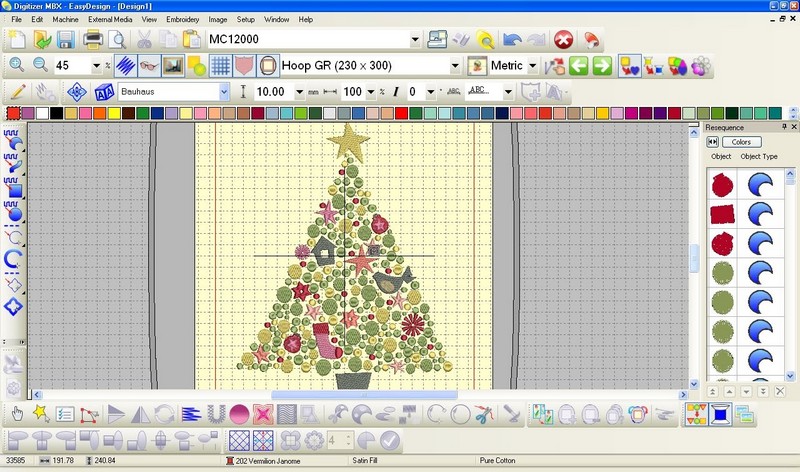The width and height of the screenshot is (800, 472).
Task: Click the green left arrow icon
Action: 579,66
